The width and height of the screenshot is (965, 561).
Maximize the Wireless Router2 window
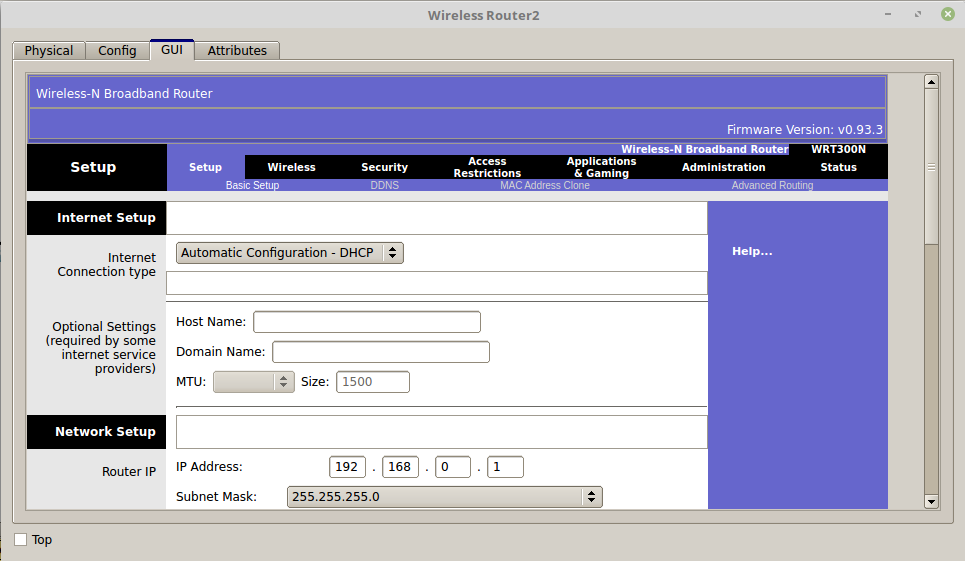click(x=918, y=14)
